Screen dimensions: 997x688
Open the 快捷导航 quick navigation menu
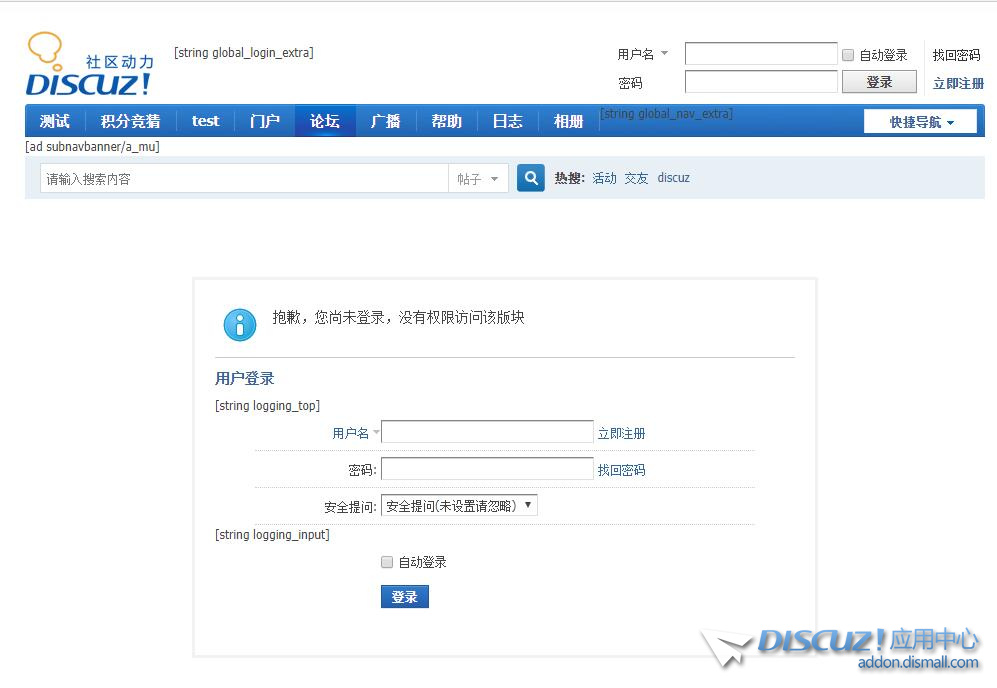point(920,122)
